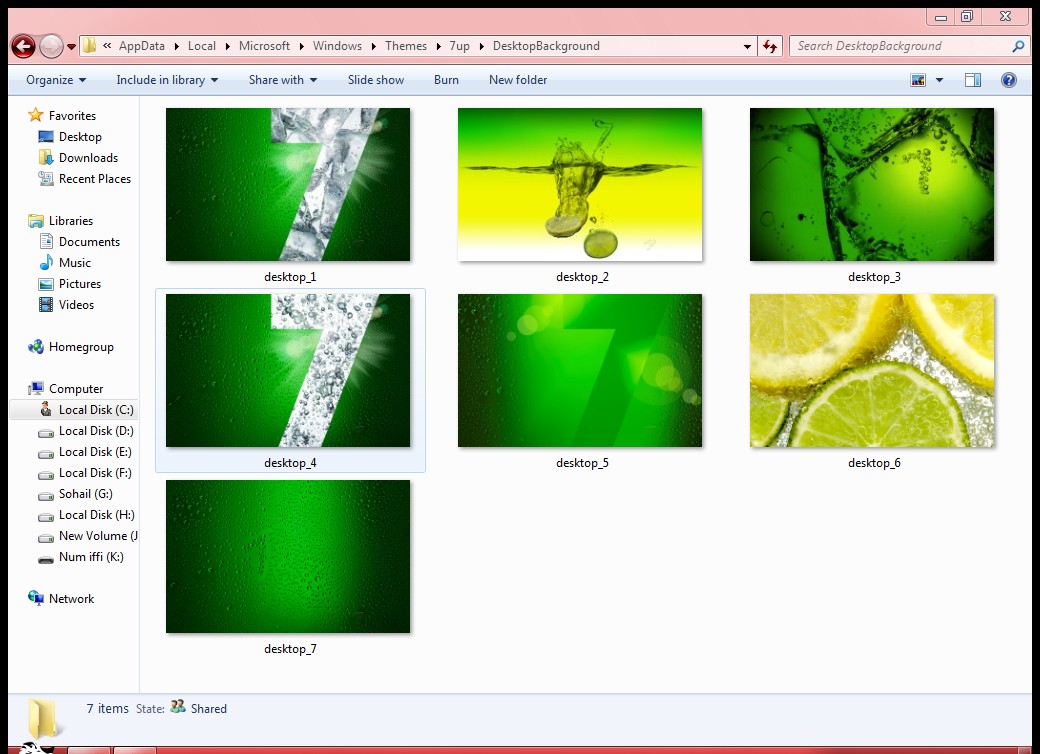The width and height of the screenshot is (1040, 754).
Task: Click the Refresh button next to address bar
Action: coord(770,46)
